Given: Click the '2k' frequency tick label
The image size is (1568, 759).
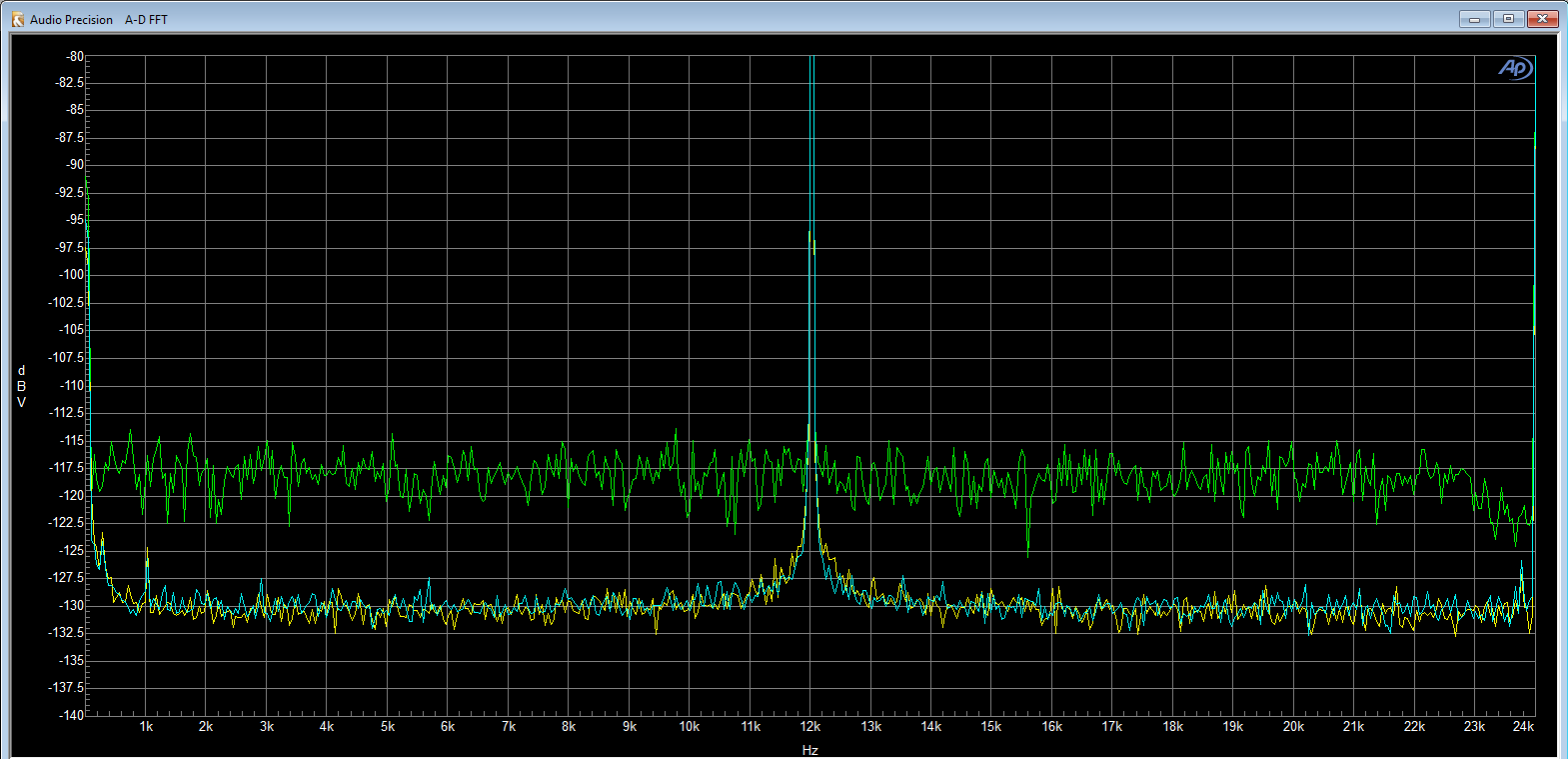Looking at the screenshot, I should (x=206, y=727).
